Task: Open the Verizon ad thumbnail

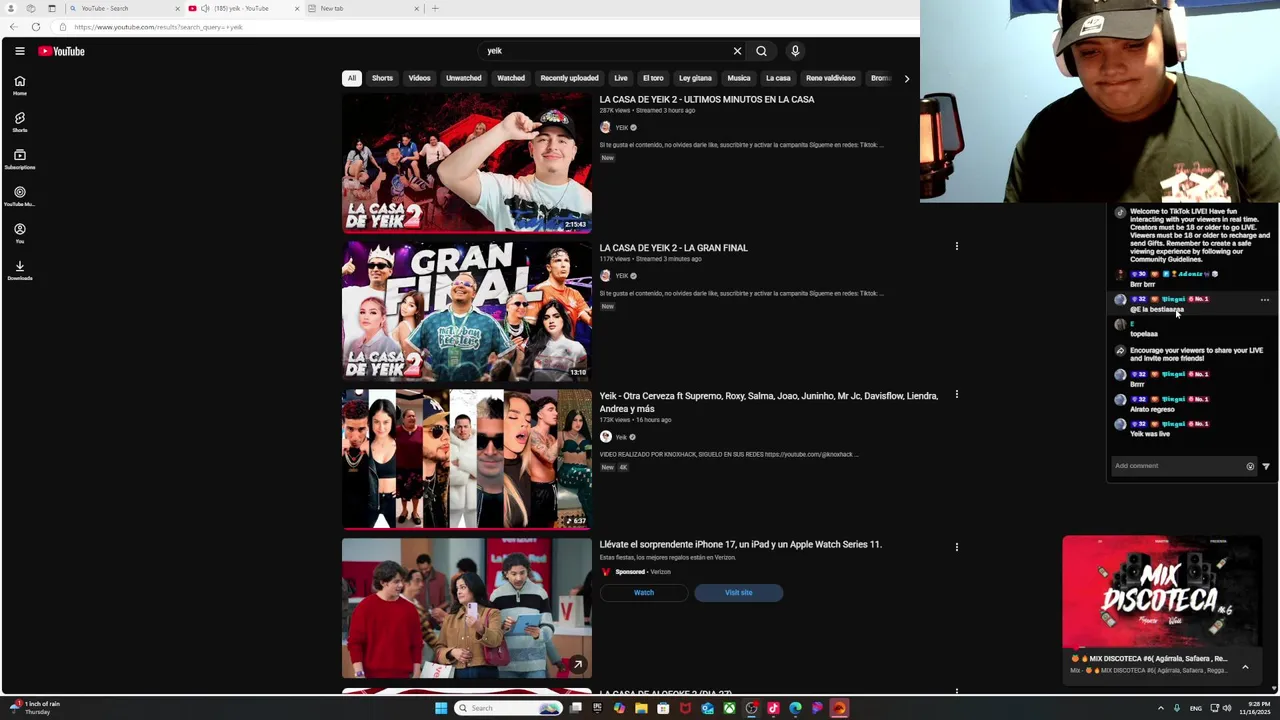Action: (x=467, y=608)
